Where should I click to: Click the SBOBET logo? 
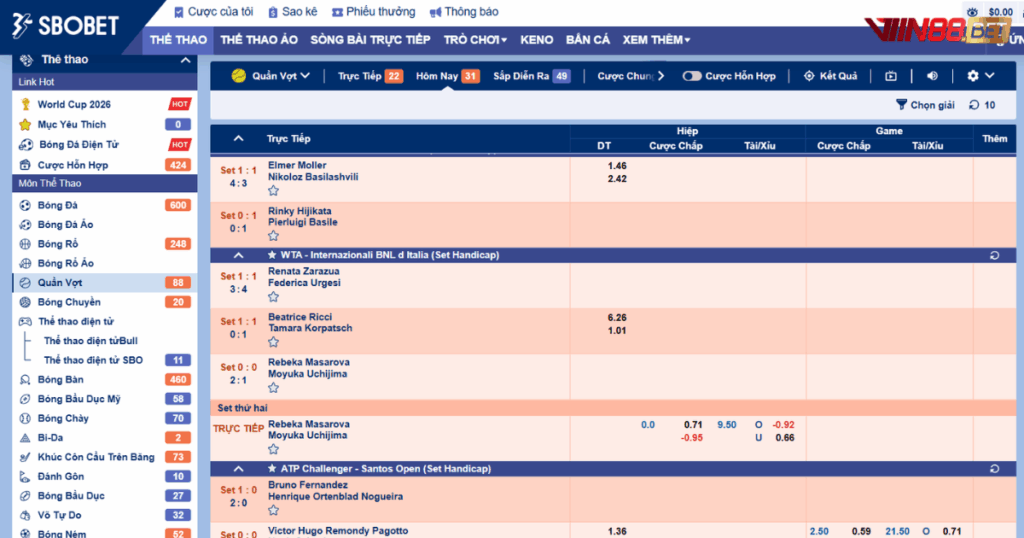tap(65, 25)
